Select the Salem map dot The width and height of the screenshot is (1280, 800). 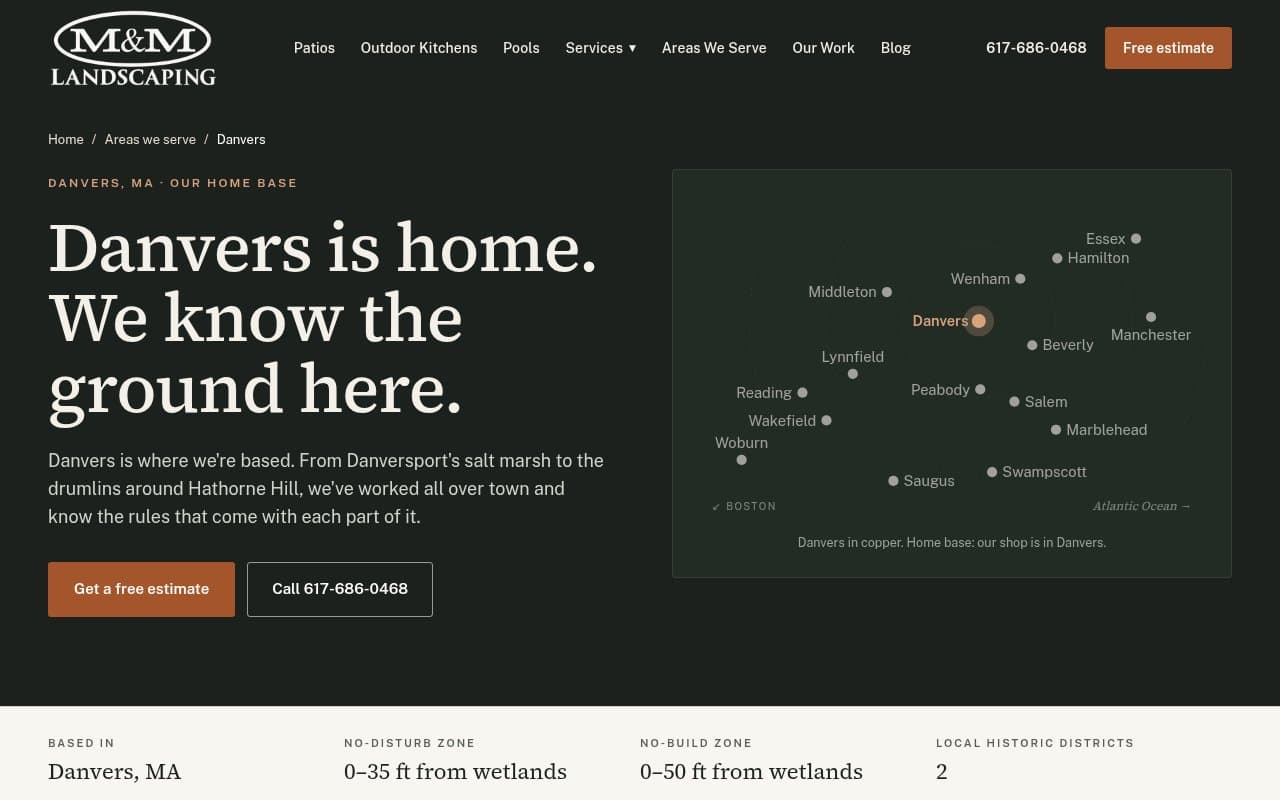1014,402
